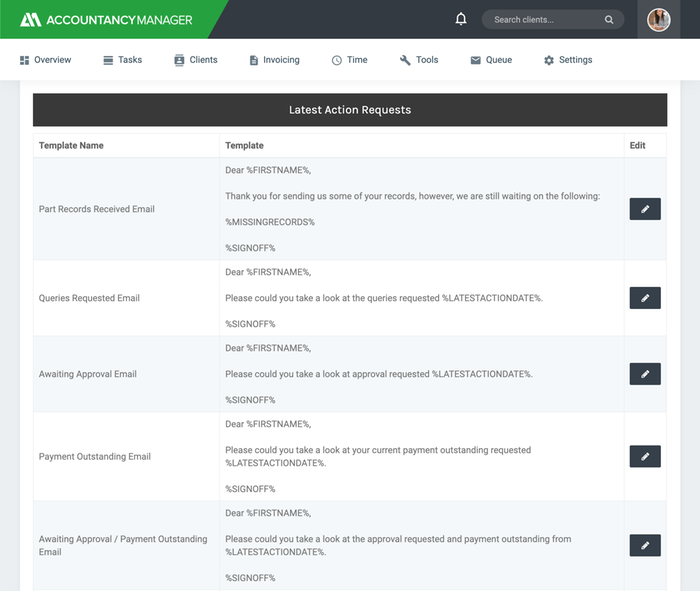Open the Time menu
Image resolution: width=700 pixels, height=591 pixels.
[349, 60]
